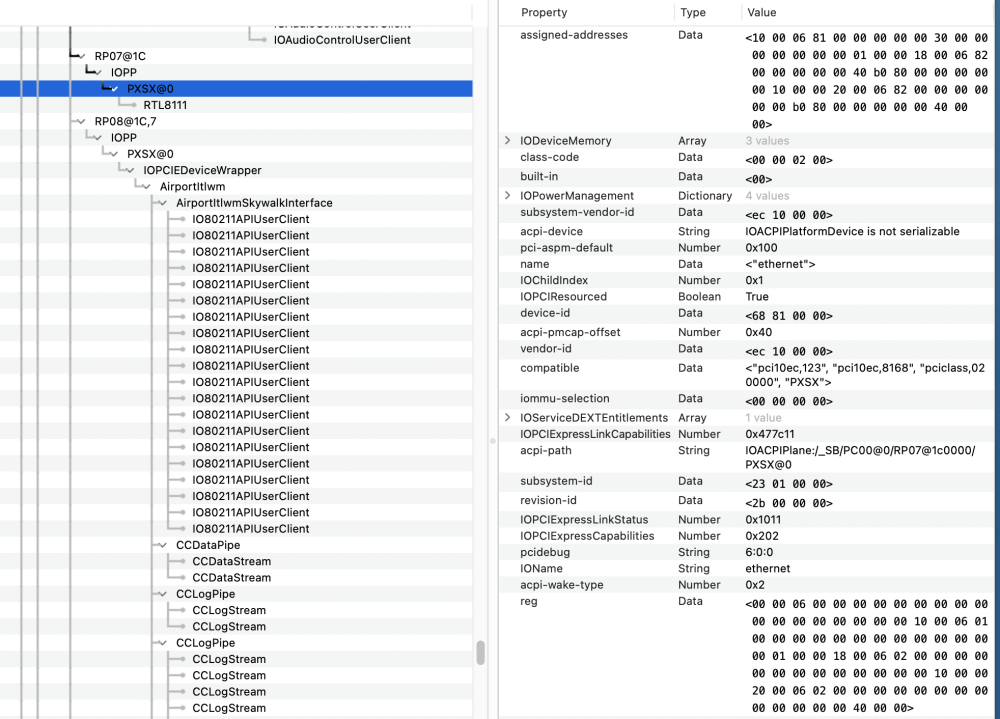Select the iommu-selection property name

click(x=565, y=398)
